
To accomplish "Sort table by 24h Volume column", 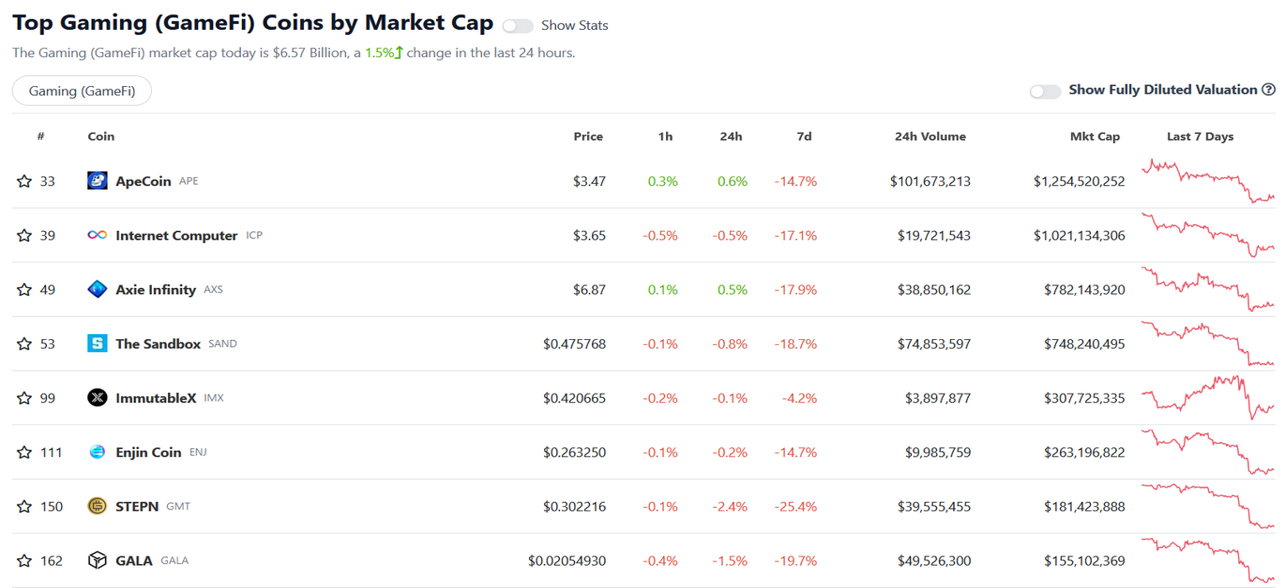I will click(930, 136).
